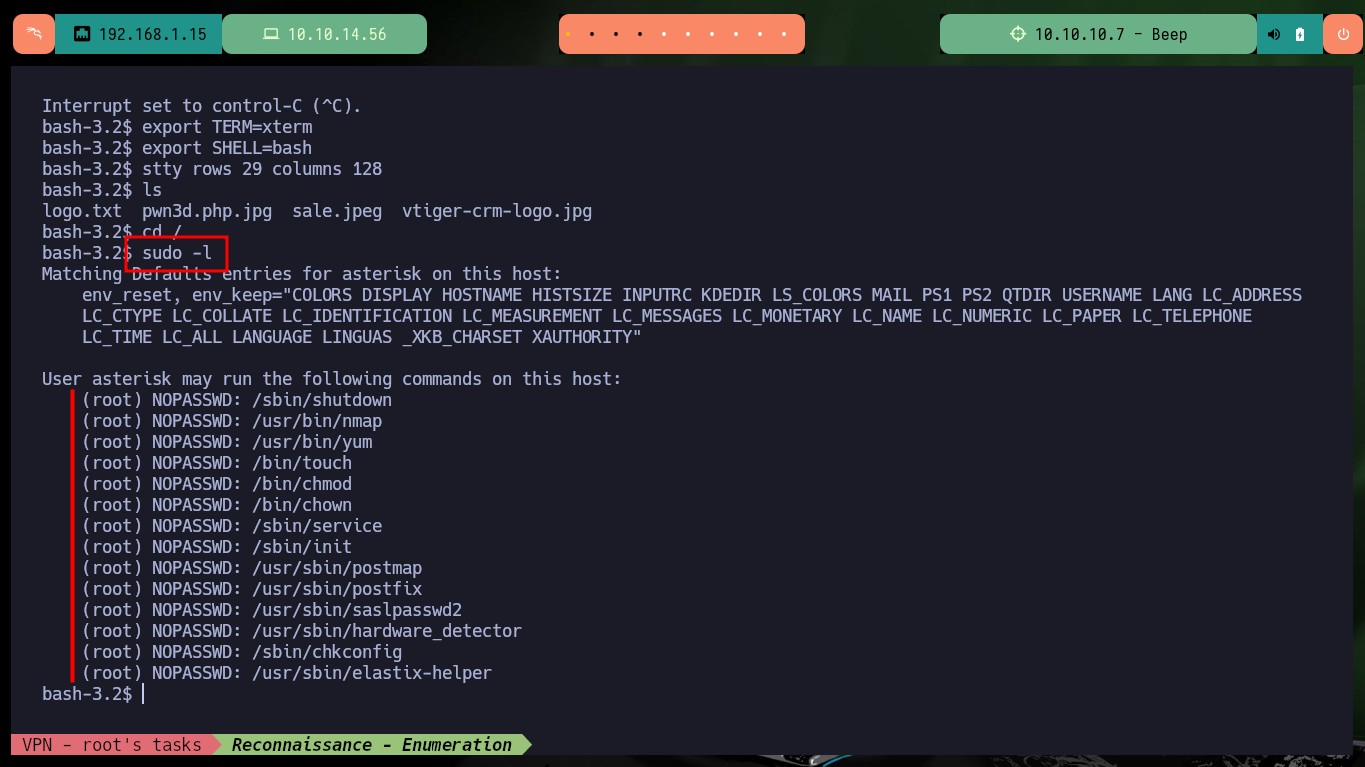Select the active yellow workspace dot
The width and height of the screenshot is (1365, 767).
[x=568, y=34]
